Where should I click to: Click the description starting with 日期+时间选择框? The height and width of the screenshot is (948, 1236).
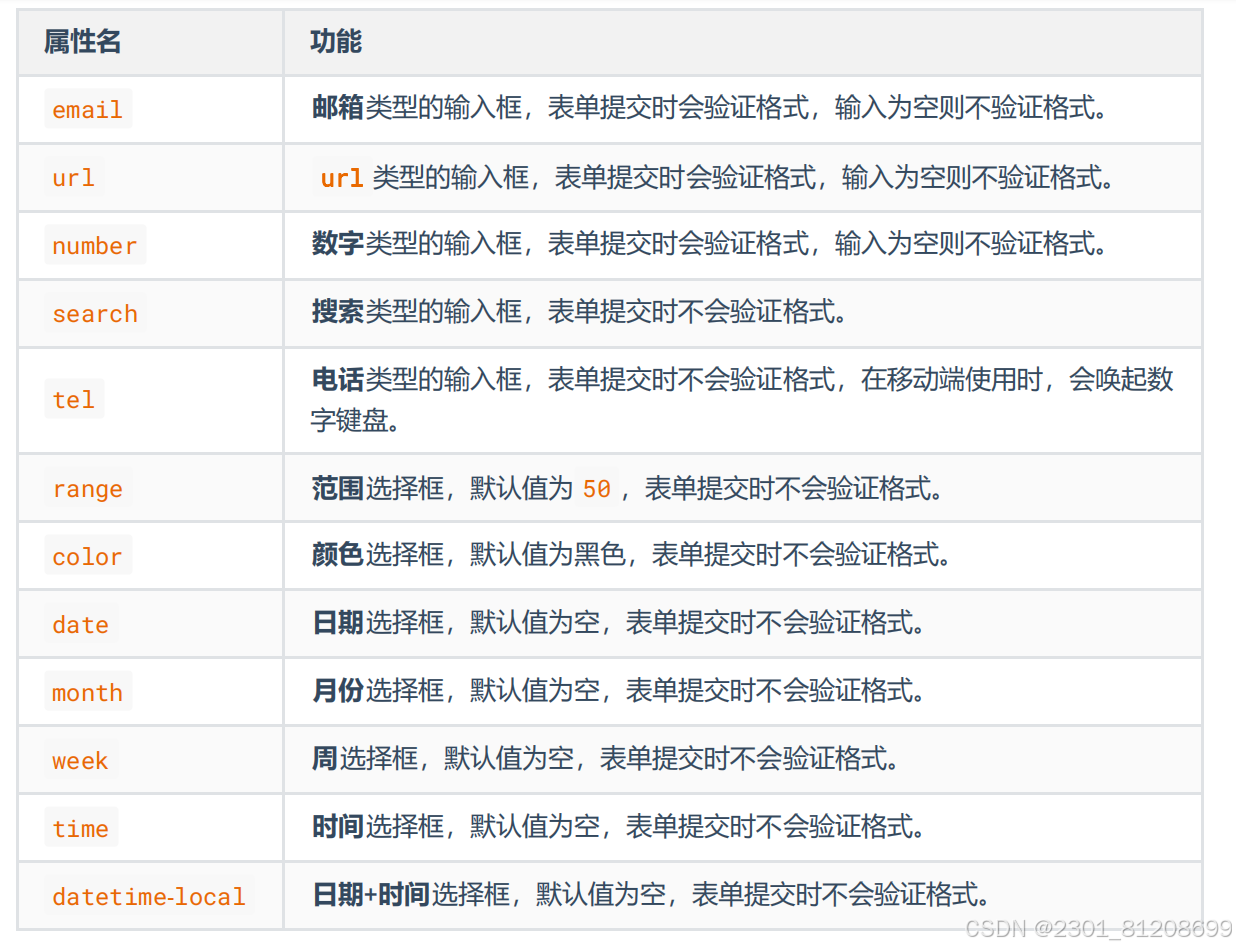651,894
